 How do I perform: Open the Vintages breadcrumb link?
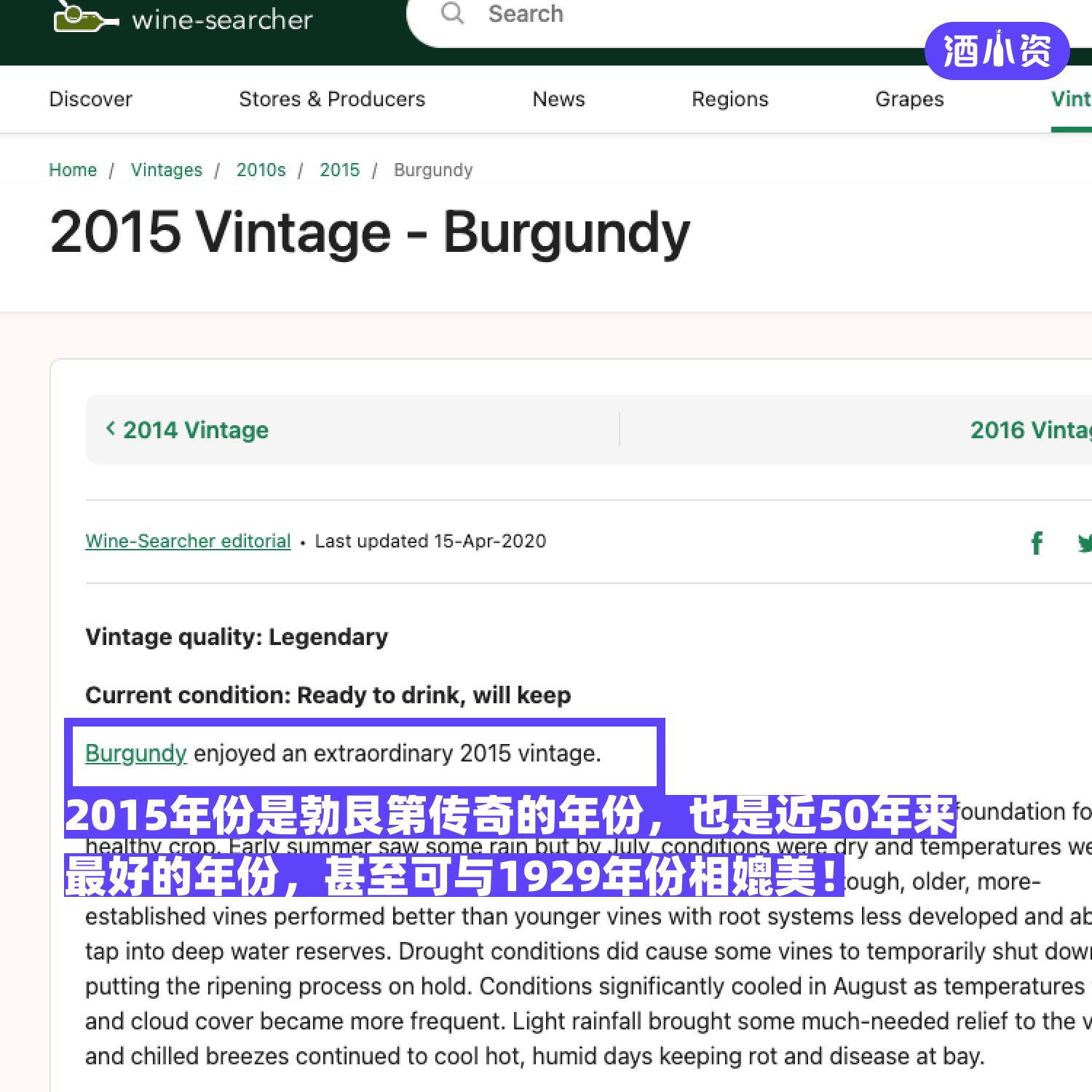pyautogui.click(x=166, y=170)
